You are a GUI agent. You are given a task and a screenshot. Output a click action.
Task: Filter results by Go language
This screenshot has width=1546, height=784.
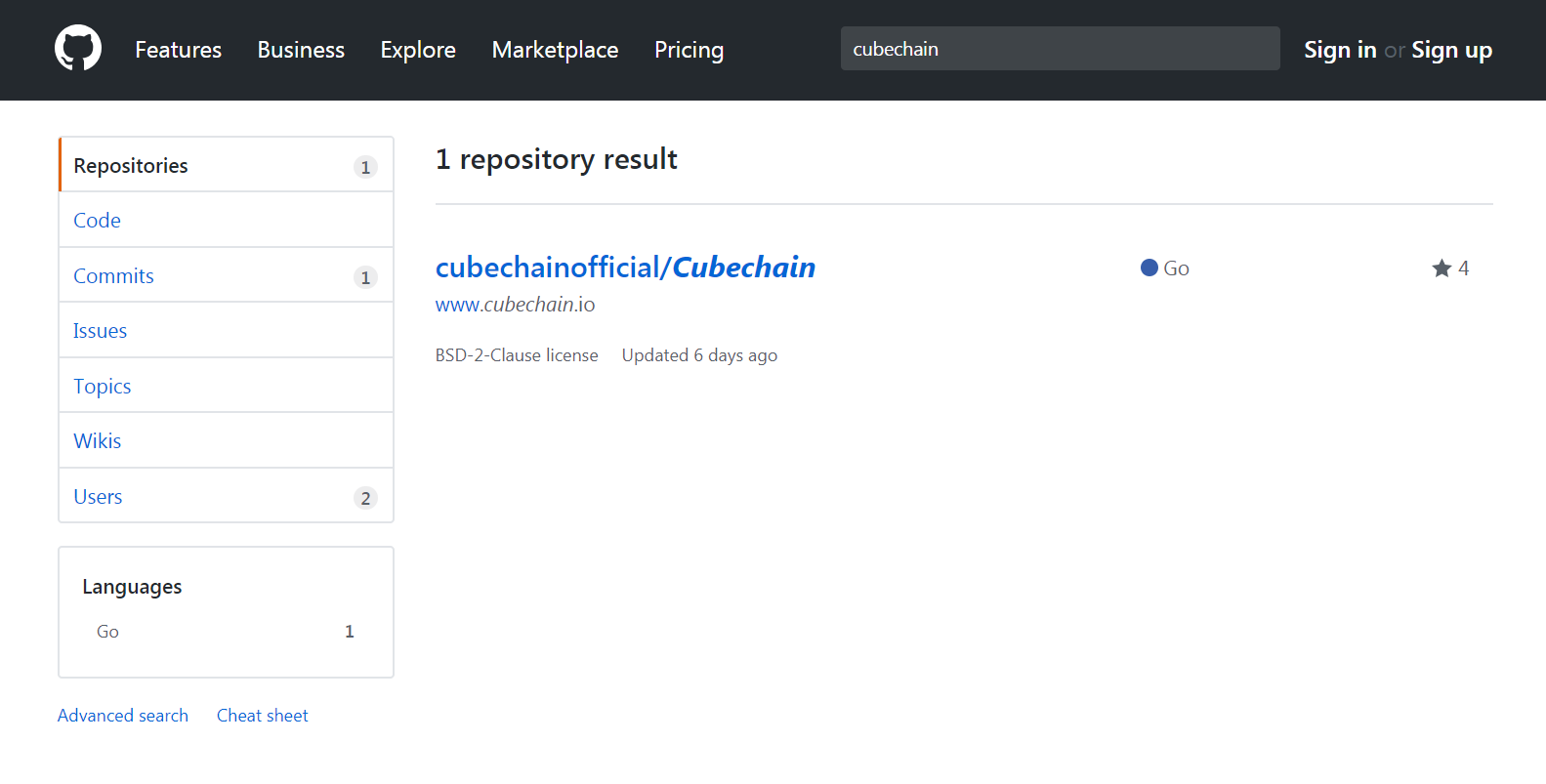tap(108, 632)
